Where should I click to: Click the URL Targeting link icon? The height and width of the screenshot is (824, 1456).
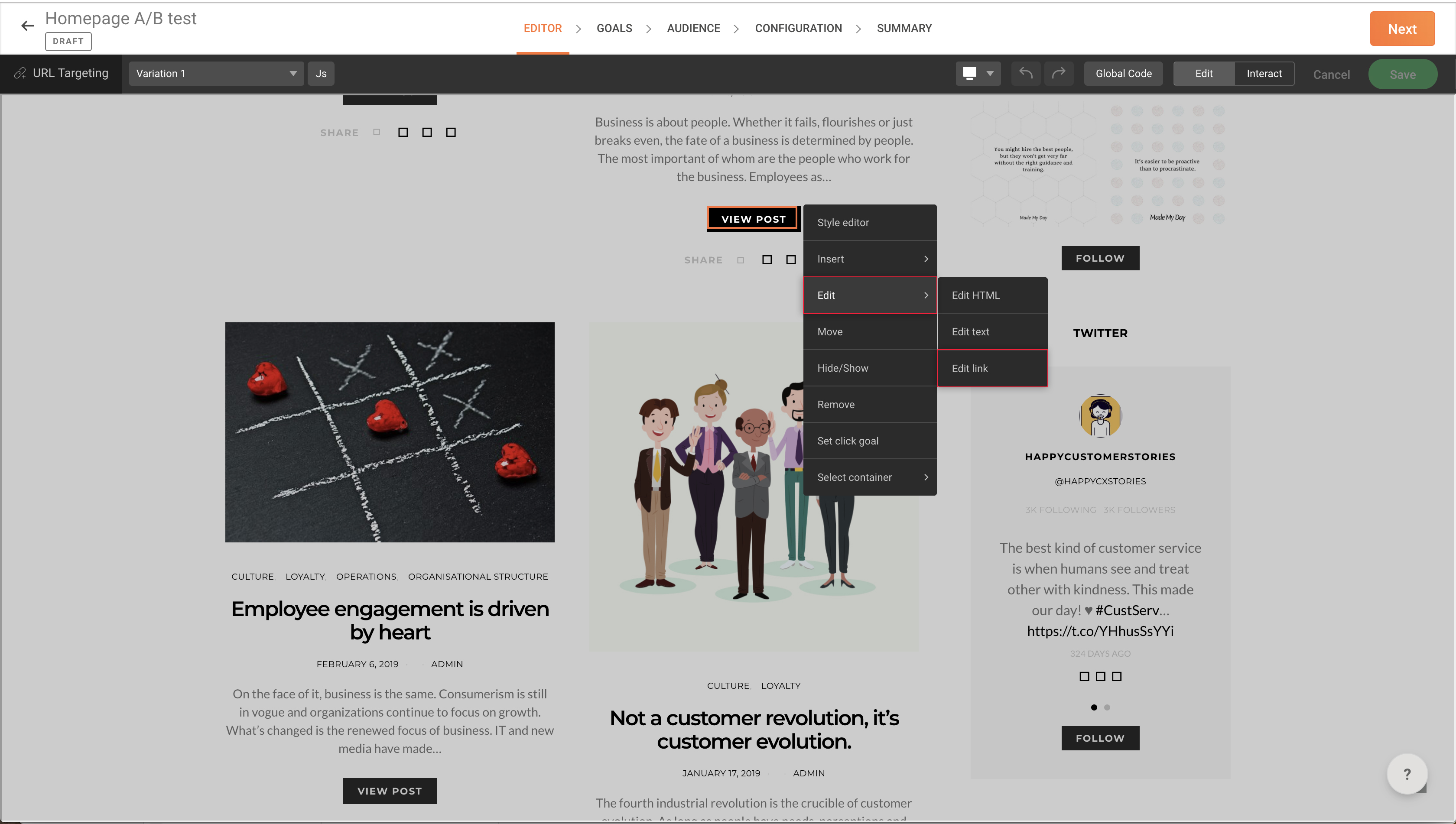(20, 74)
